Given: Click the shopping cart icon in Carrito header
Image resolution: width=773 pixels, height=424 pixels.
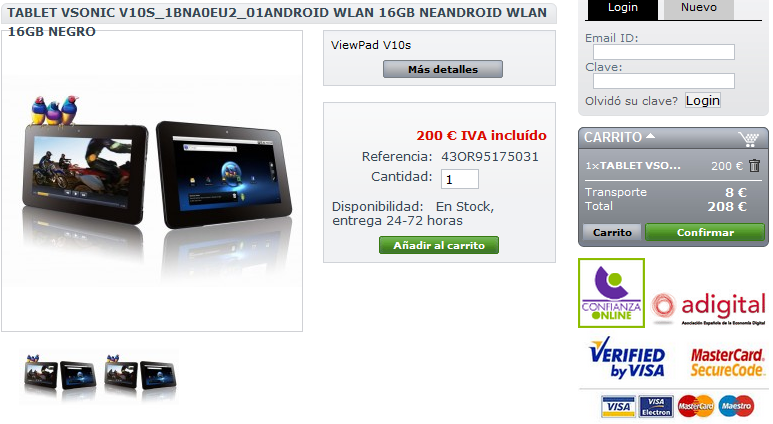Looking at the screenshot, I should 748,139.
